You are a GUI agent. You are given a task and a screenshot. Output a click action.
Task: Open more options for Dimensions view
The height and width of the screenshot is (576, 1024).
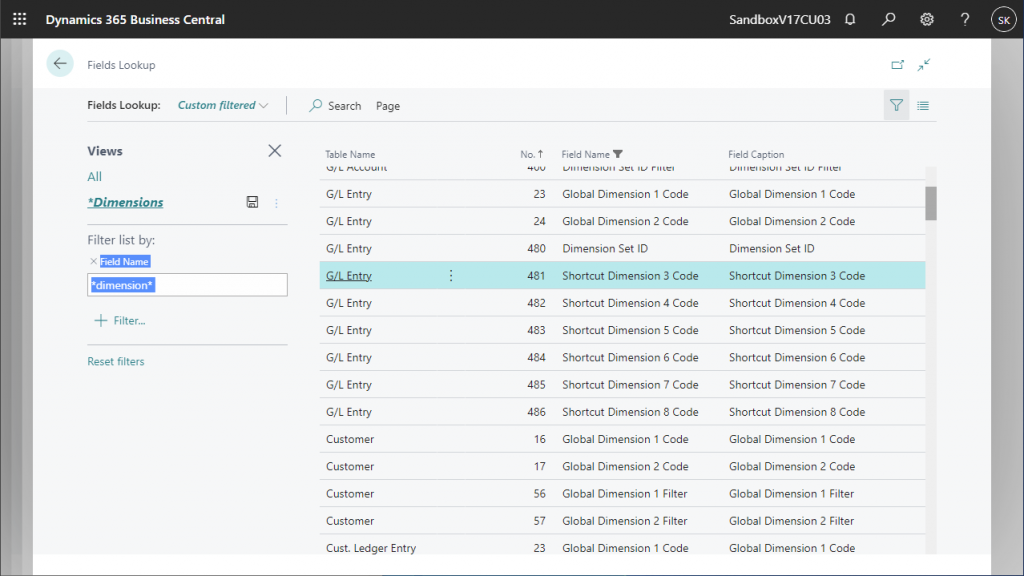coord(276,203)
